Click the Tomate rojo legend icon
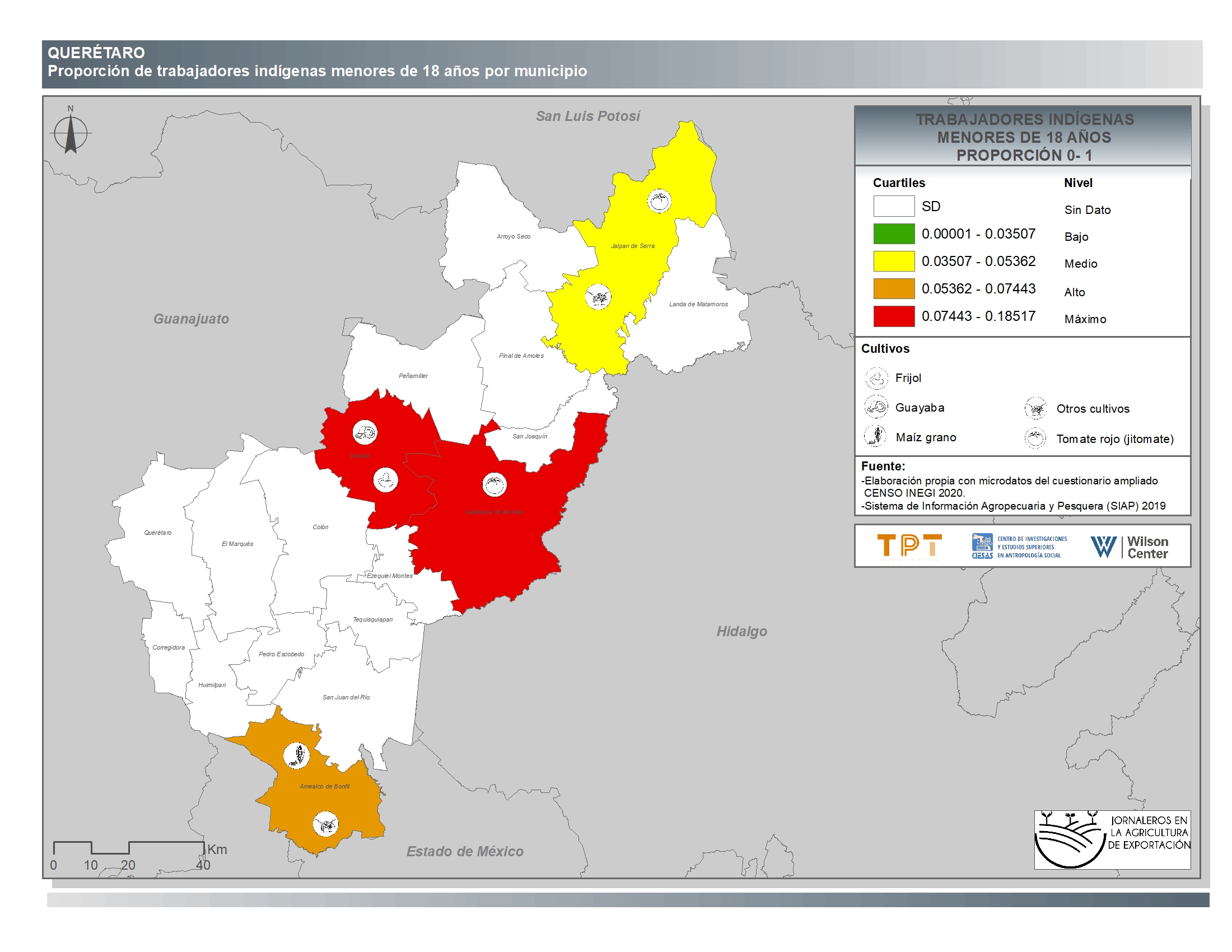This screenshot has height=952, width=1232. [1035, 438]
